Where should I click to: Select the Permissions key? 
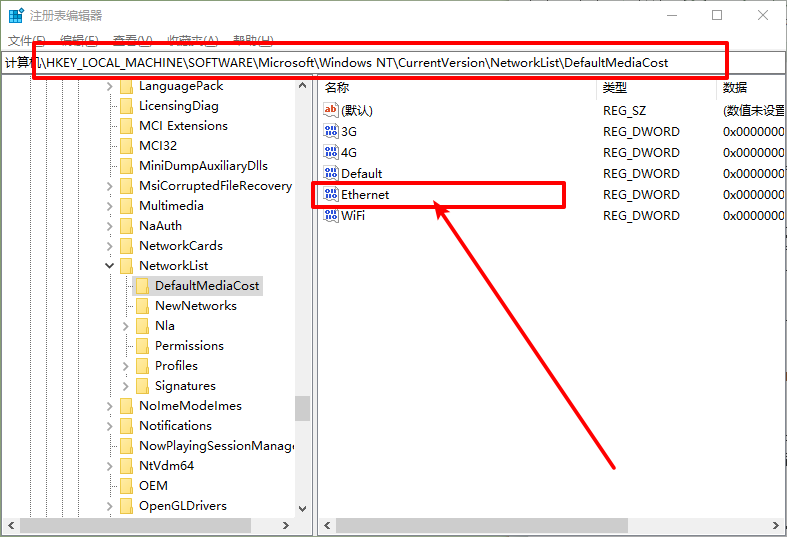pyautogui.click(x=189, y=346)
